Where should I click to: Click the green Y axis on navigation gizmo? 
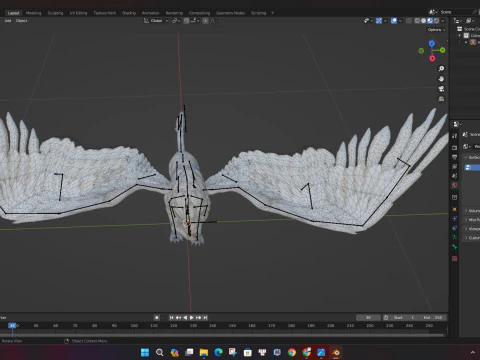(x=443, y=50)
